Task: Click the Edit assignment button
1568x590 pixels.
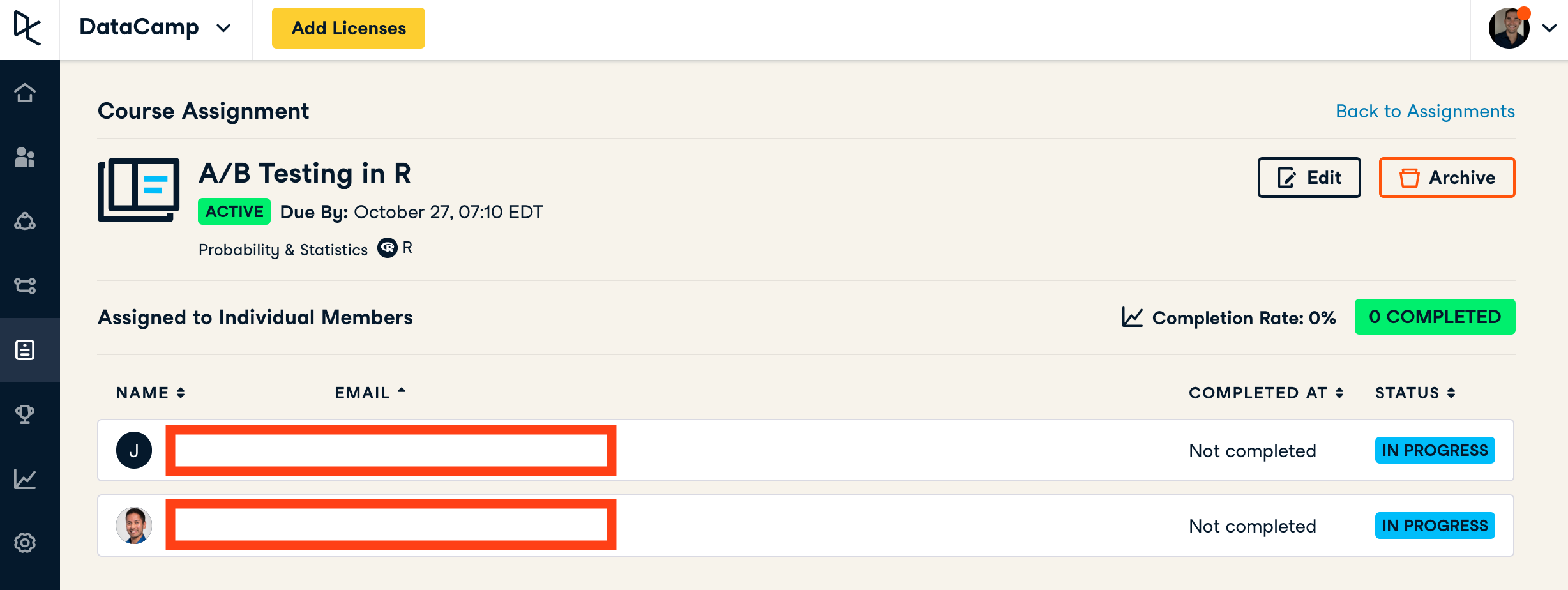Action: pos(1309,178)
